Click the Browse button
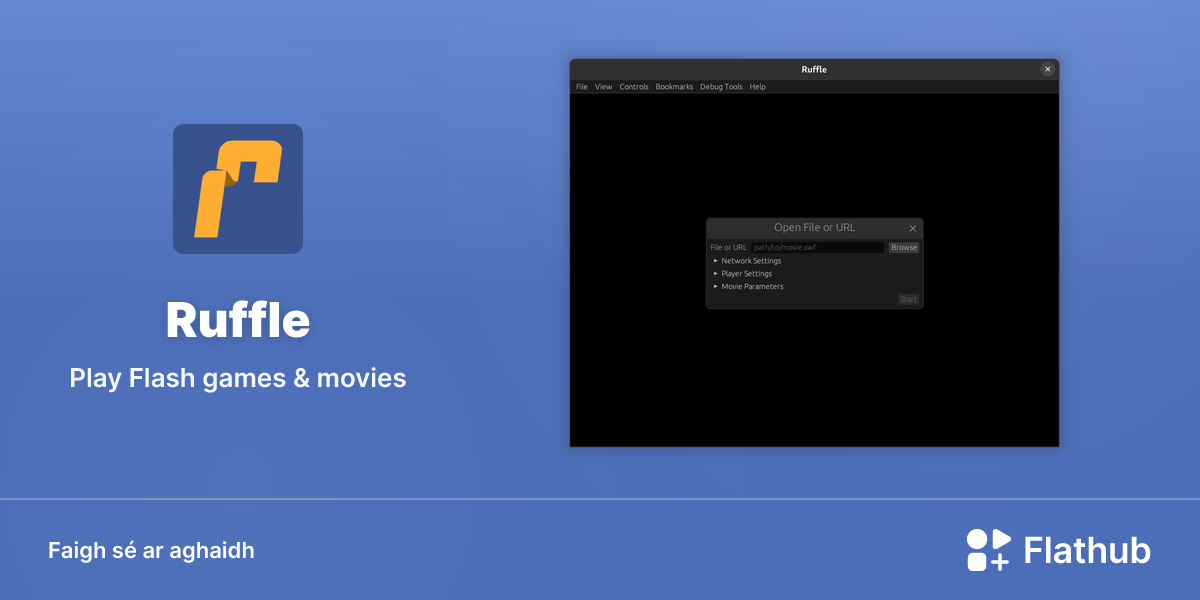This screenshot has height=600, width=1200. click(x=904, y=248)
